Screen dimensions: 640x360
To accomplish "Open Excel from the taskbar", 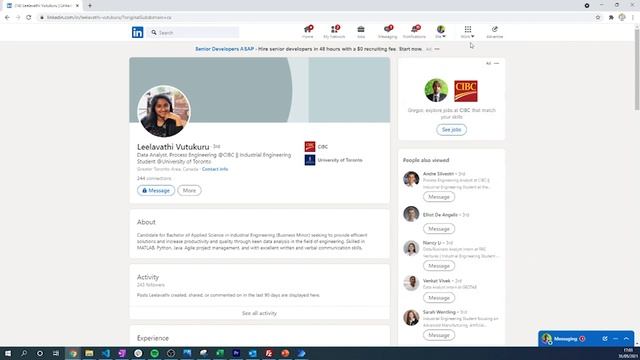I will click(220, 353).
